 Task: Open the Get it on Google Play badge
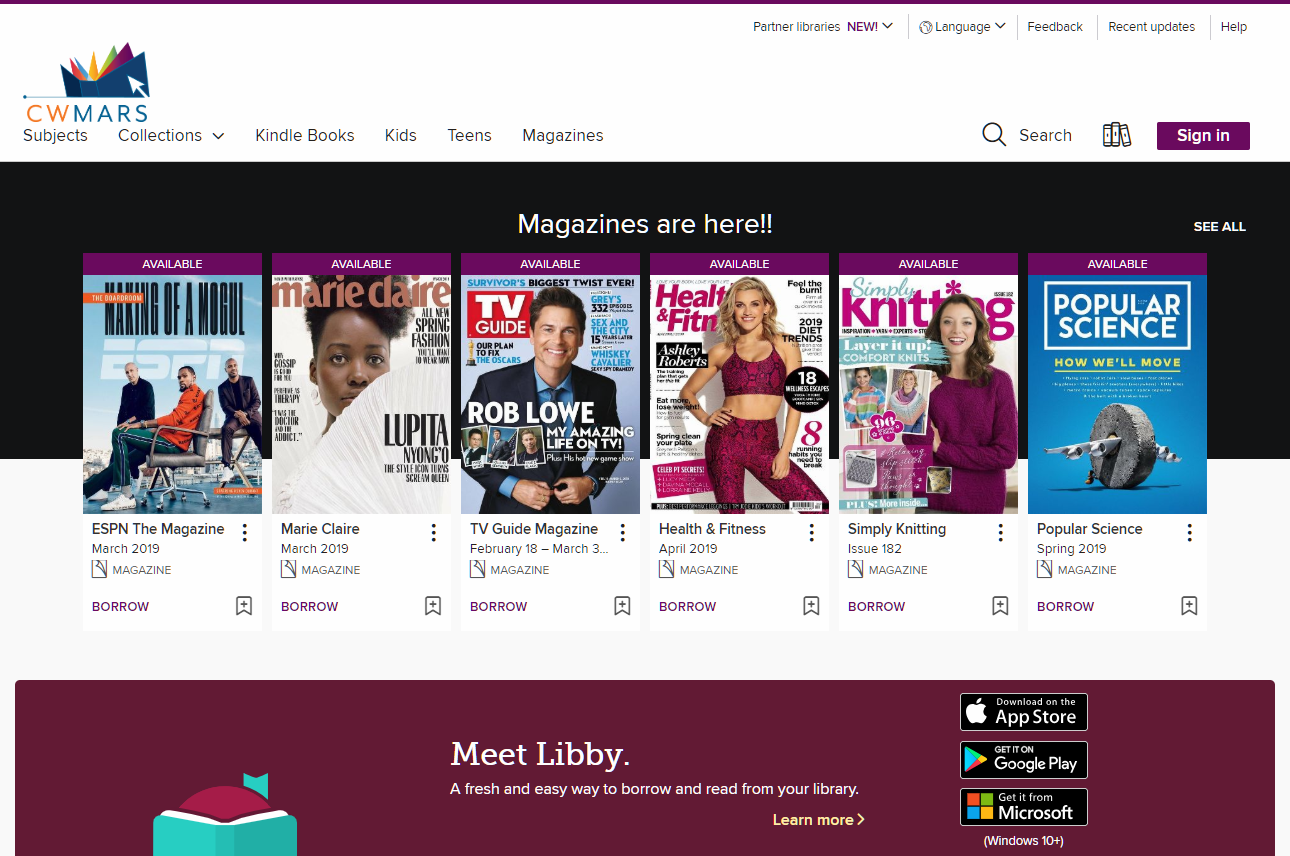[x=1023, y=760]
